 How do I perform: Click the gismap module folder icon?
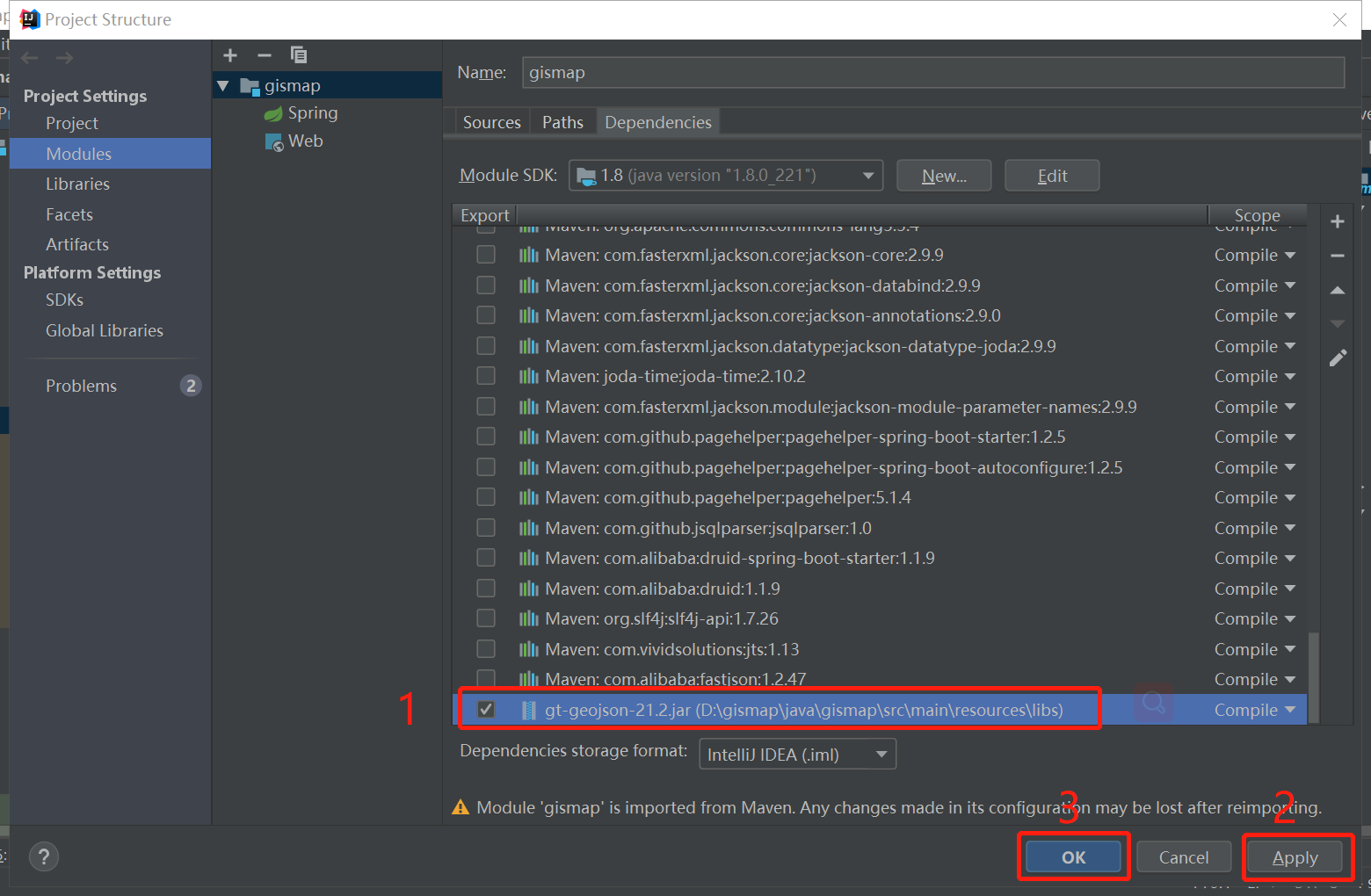(250, 86)
